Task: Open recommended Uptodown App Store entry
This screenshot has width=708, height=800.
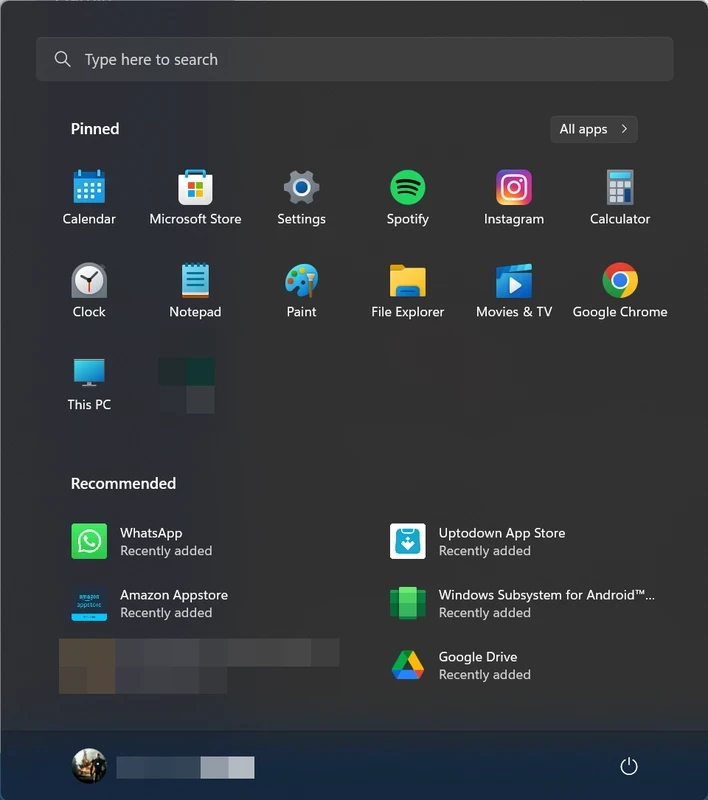Action: 500,542
